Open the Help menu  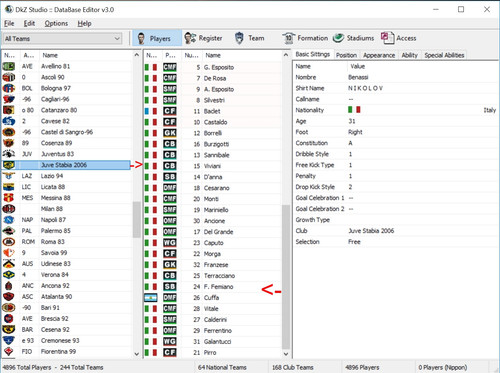(x=84, y=23)
